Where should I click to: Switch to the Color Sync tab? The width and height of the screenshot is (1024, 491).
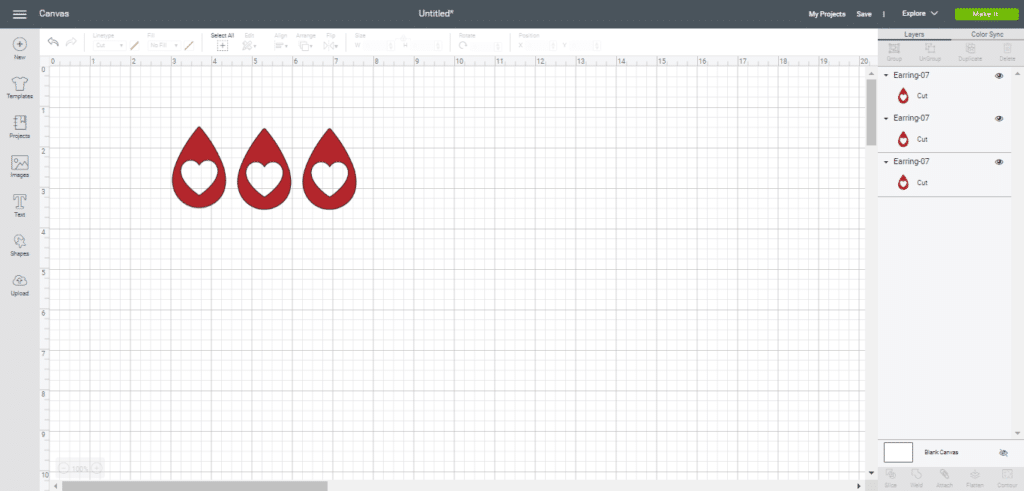pos(987,35)
